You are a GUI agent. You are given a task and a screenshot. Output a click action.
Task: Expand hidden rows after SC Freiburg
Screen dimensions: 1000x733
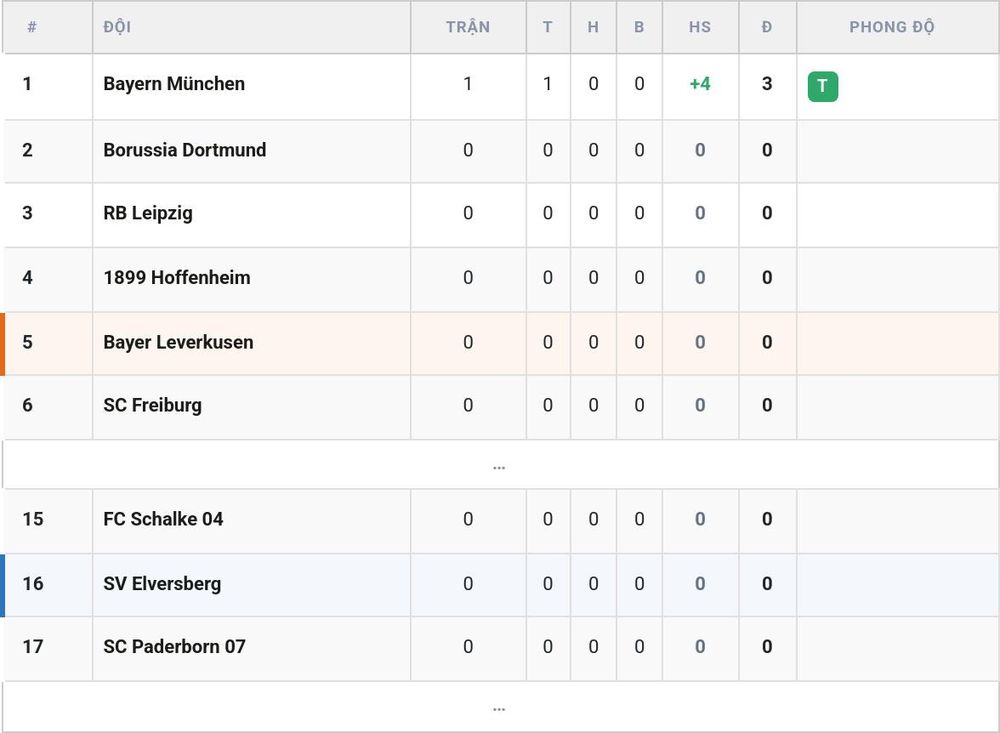(499, 466)
